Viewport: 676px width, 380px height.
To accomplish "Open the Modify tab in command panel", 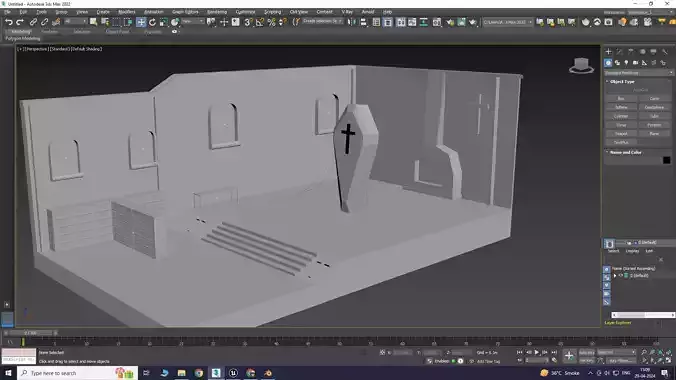I will click(x=620, y=52).
